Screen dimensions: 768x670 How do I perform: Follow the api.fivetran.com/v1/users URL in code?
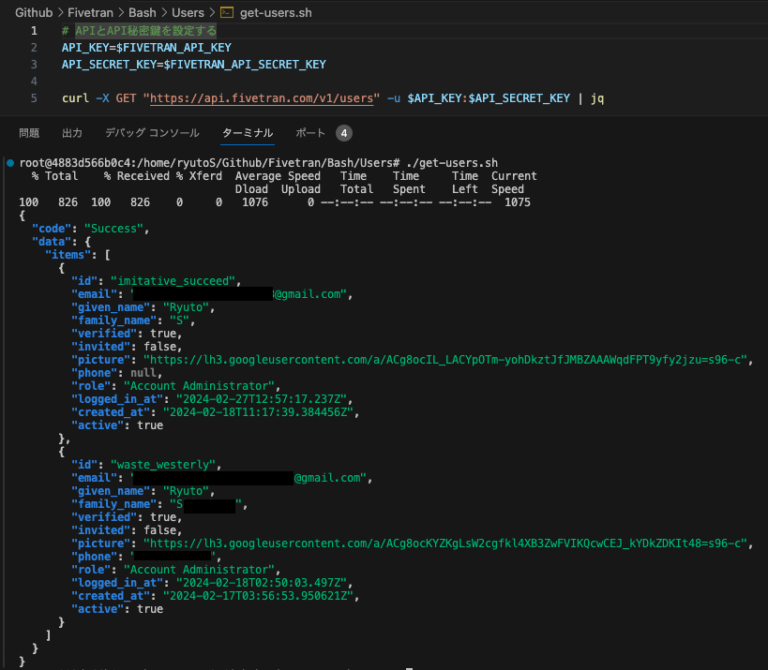(264, 98)
